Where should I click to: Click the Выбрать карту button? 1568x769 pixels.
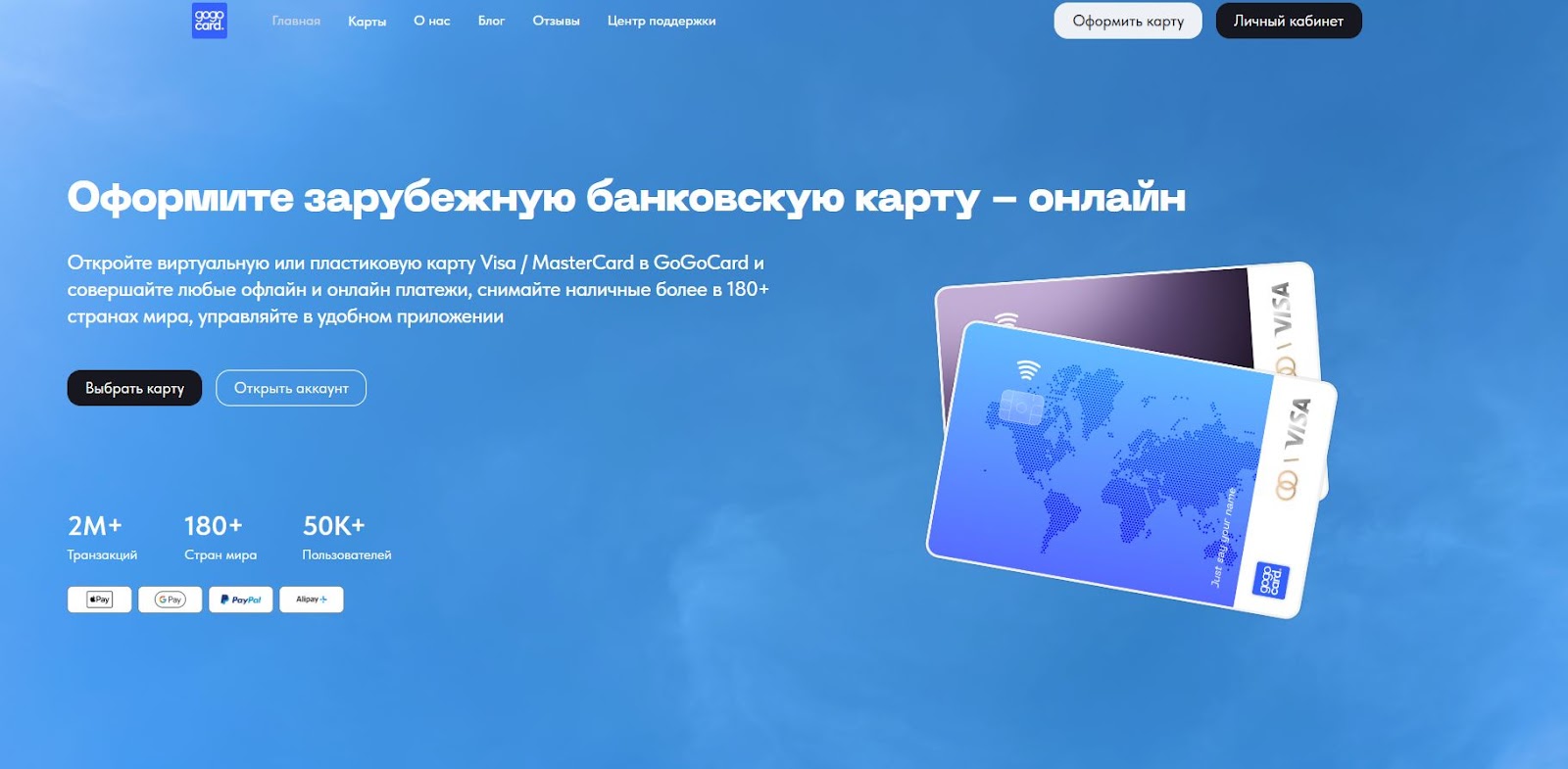pos(134,388)
